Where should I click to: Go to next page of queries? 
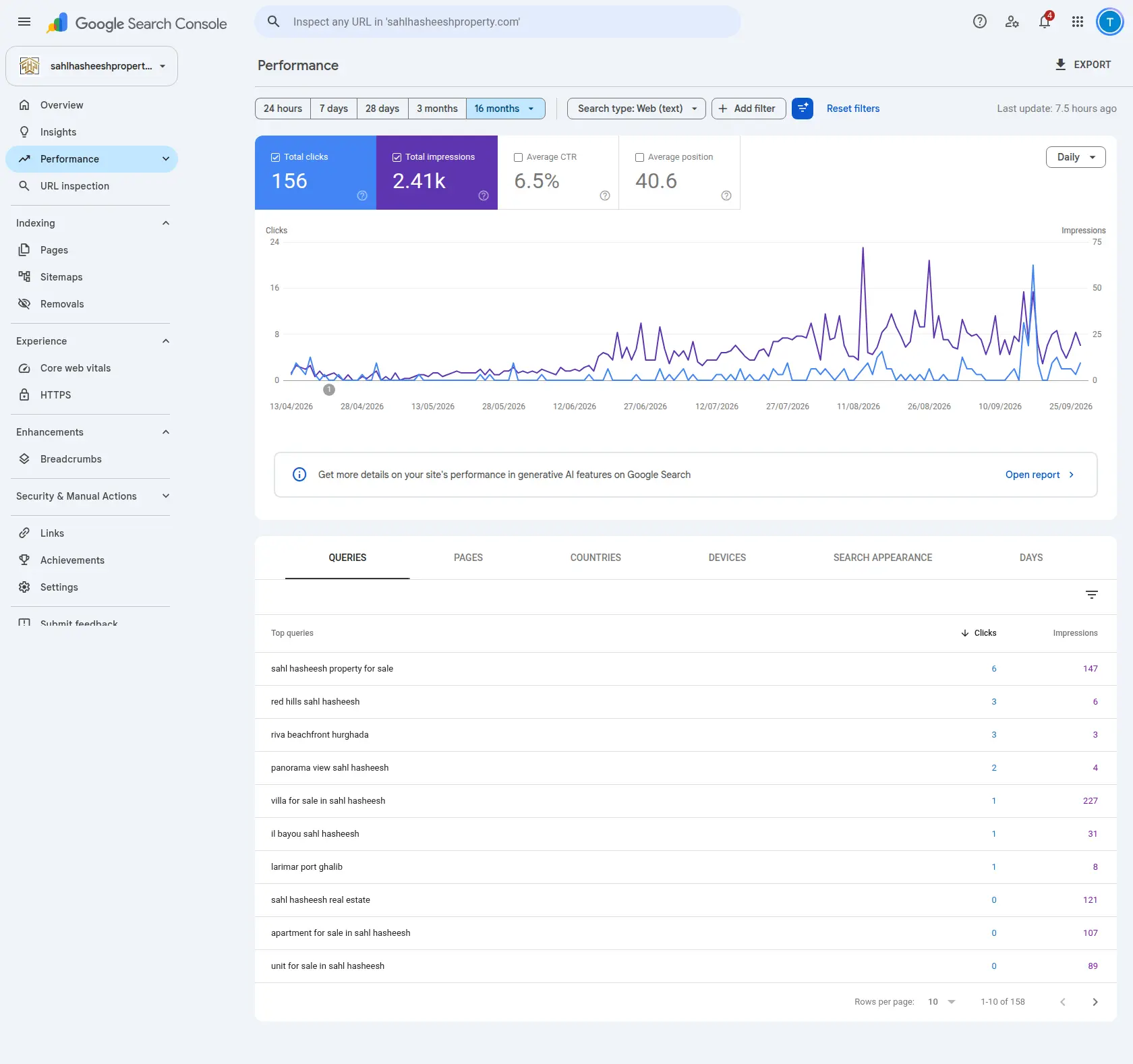[x=1095, y=1002]
